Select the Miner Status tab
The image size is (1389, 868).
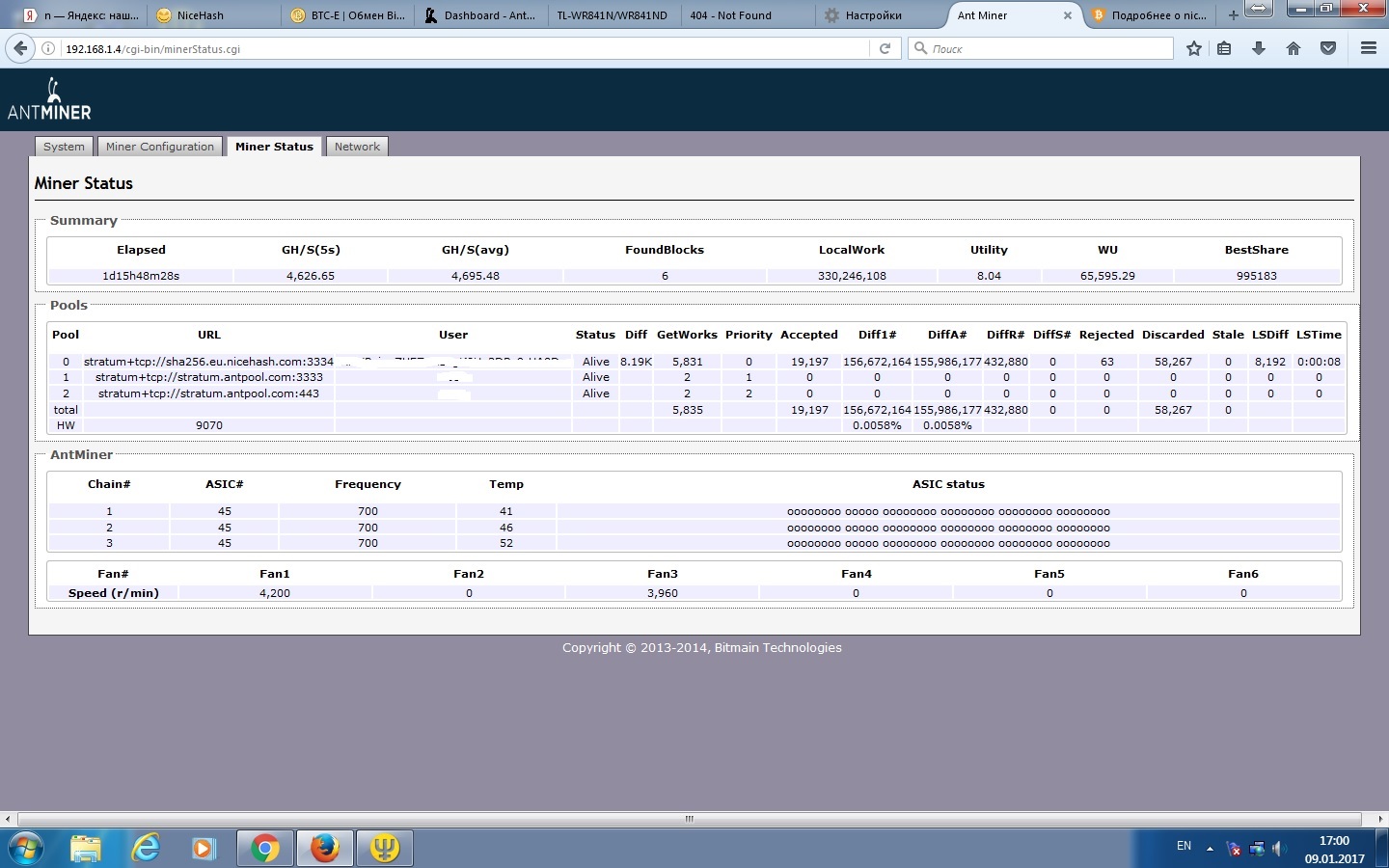point(274,147)
